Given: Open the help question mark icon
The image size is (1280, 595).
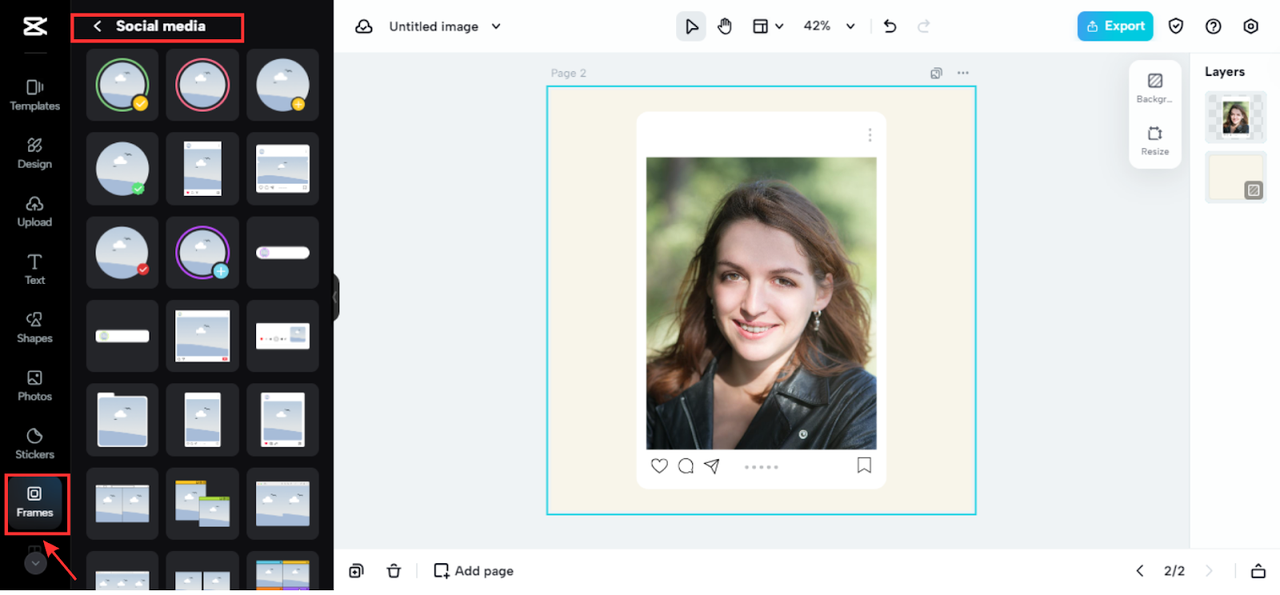Looking at the screenshot, I should [1213, 27].
